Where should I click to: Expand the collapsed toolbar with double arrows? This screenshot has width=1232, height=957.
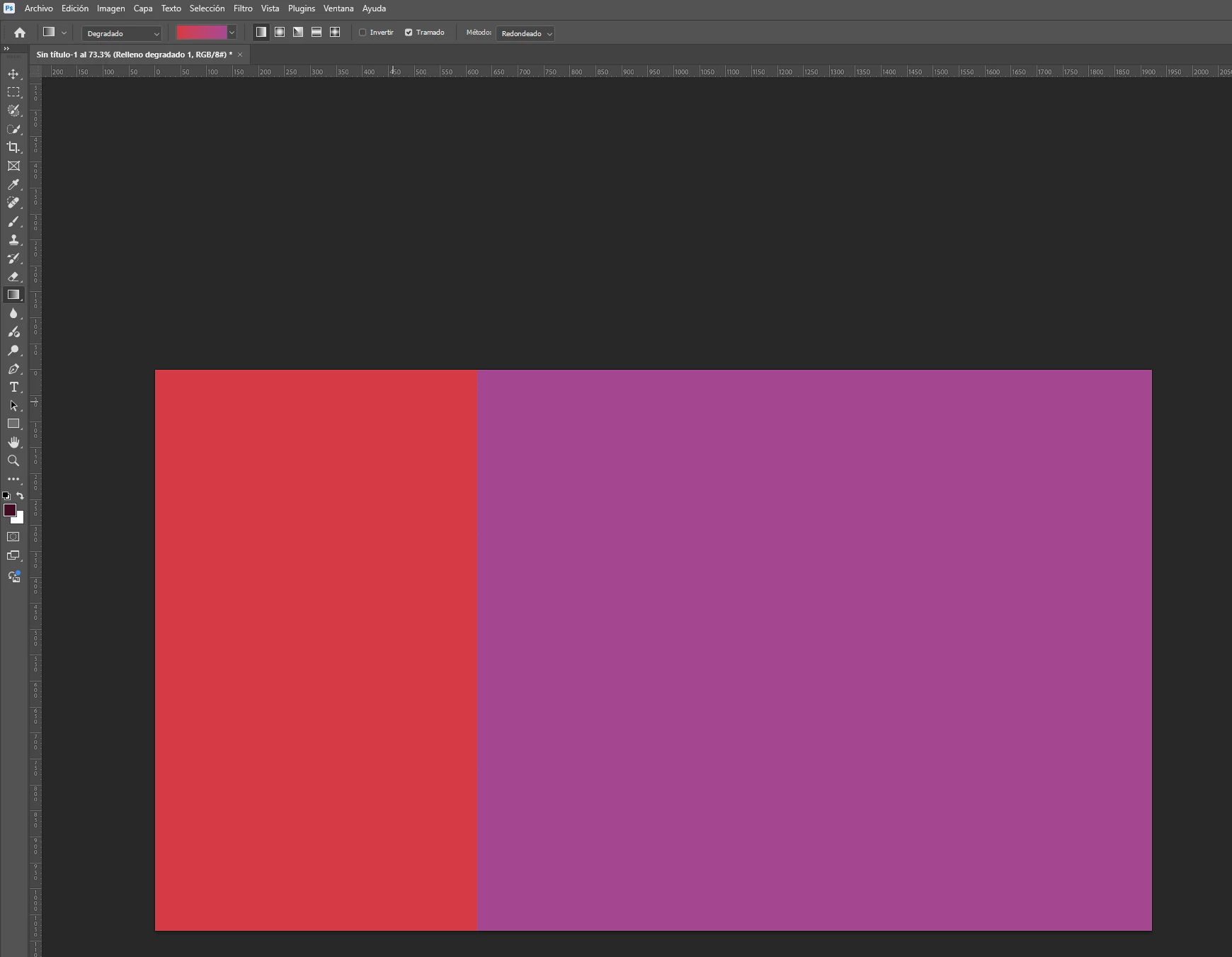click(x=6, y=49)
